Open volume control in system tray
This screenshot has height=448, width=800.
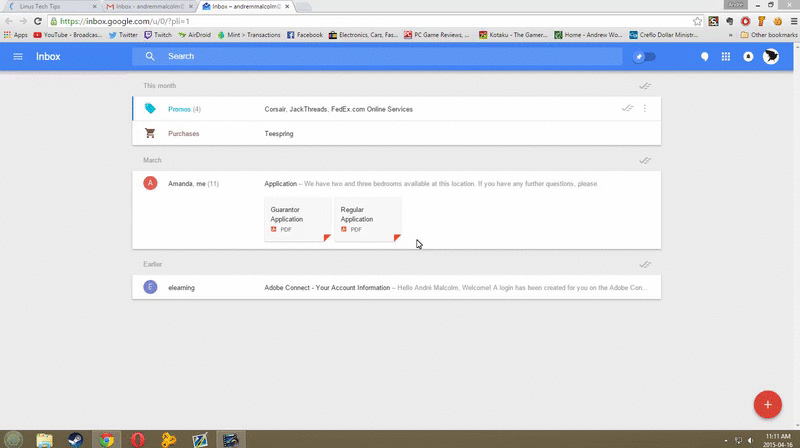pos(751,440)
